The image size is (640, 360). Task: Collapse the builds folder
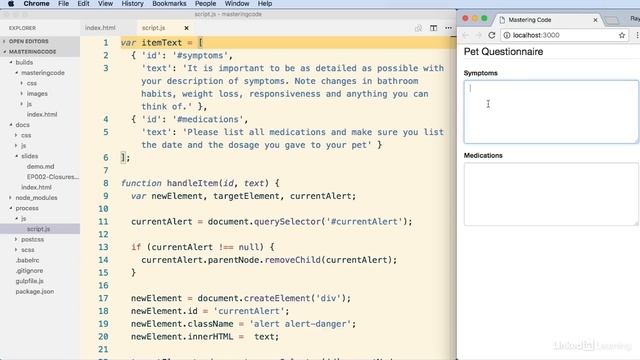click(24, 62)
